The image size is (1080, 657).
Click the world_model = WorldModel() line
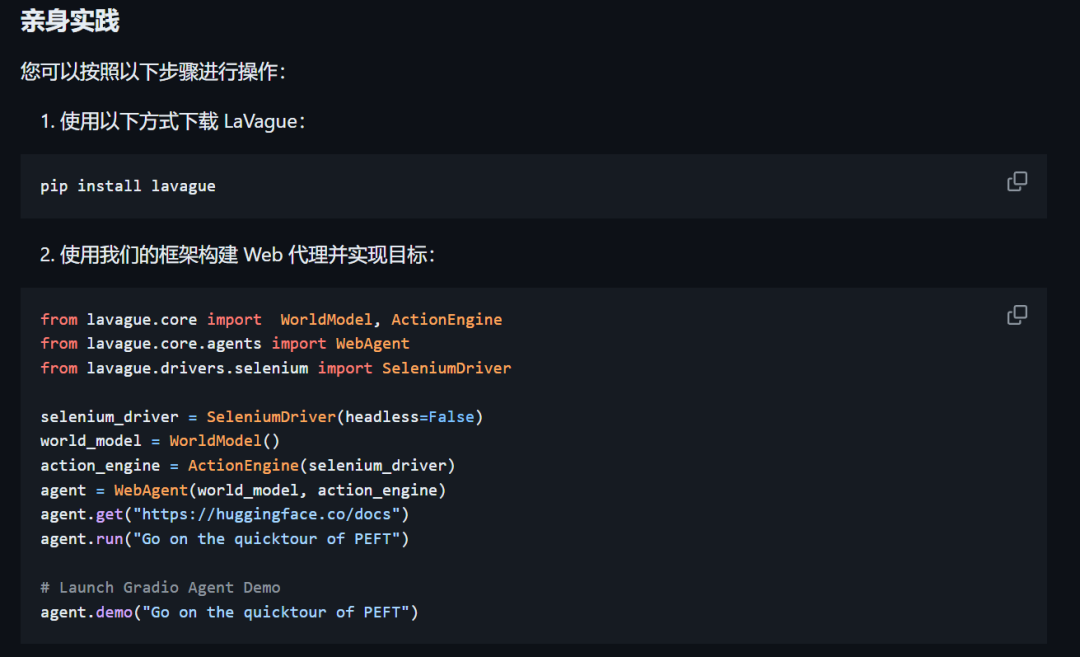[160, 441]
